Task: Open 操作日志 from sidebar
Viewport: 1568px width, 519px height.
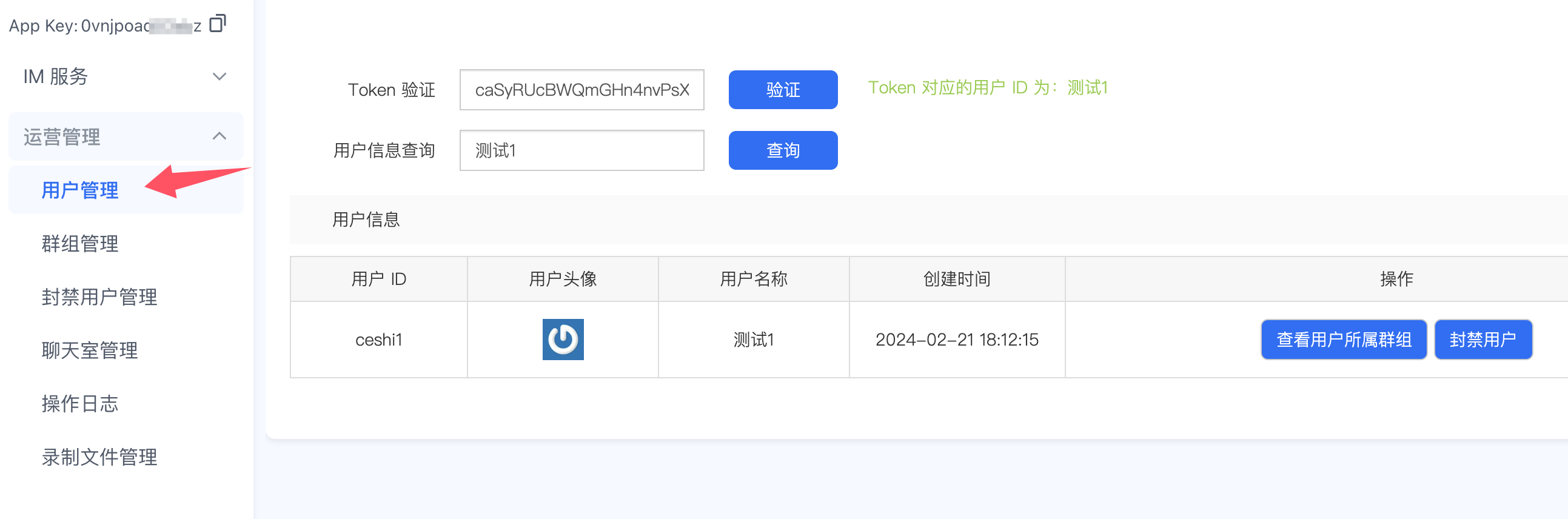Action: tap(80, 403)
